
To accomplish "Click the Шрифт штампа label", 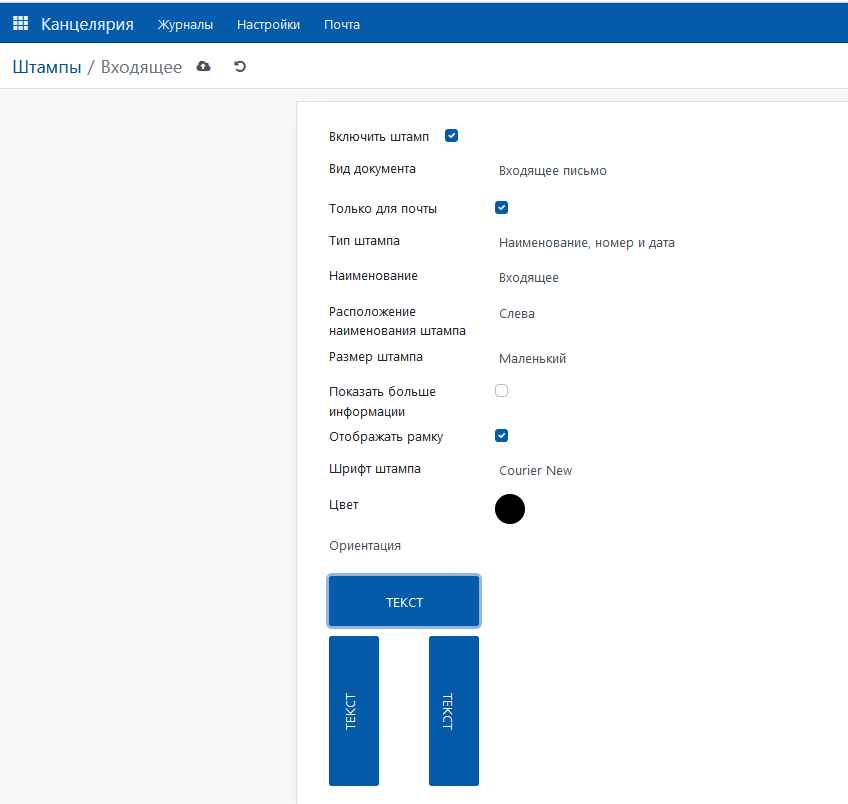I will click(x=375, y=469).
